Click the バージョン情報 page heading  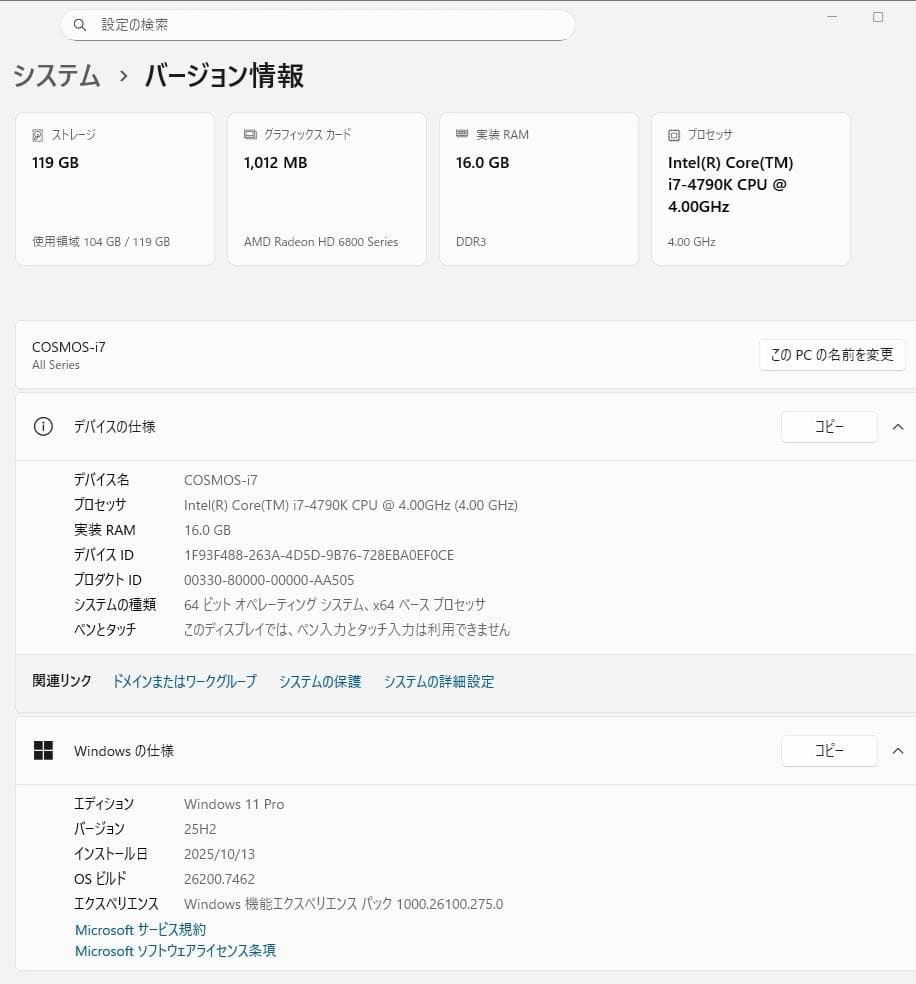coord(224,76)
